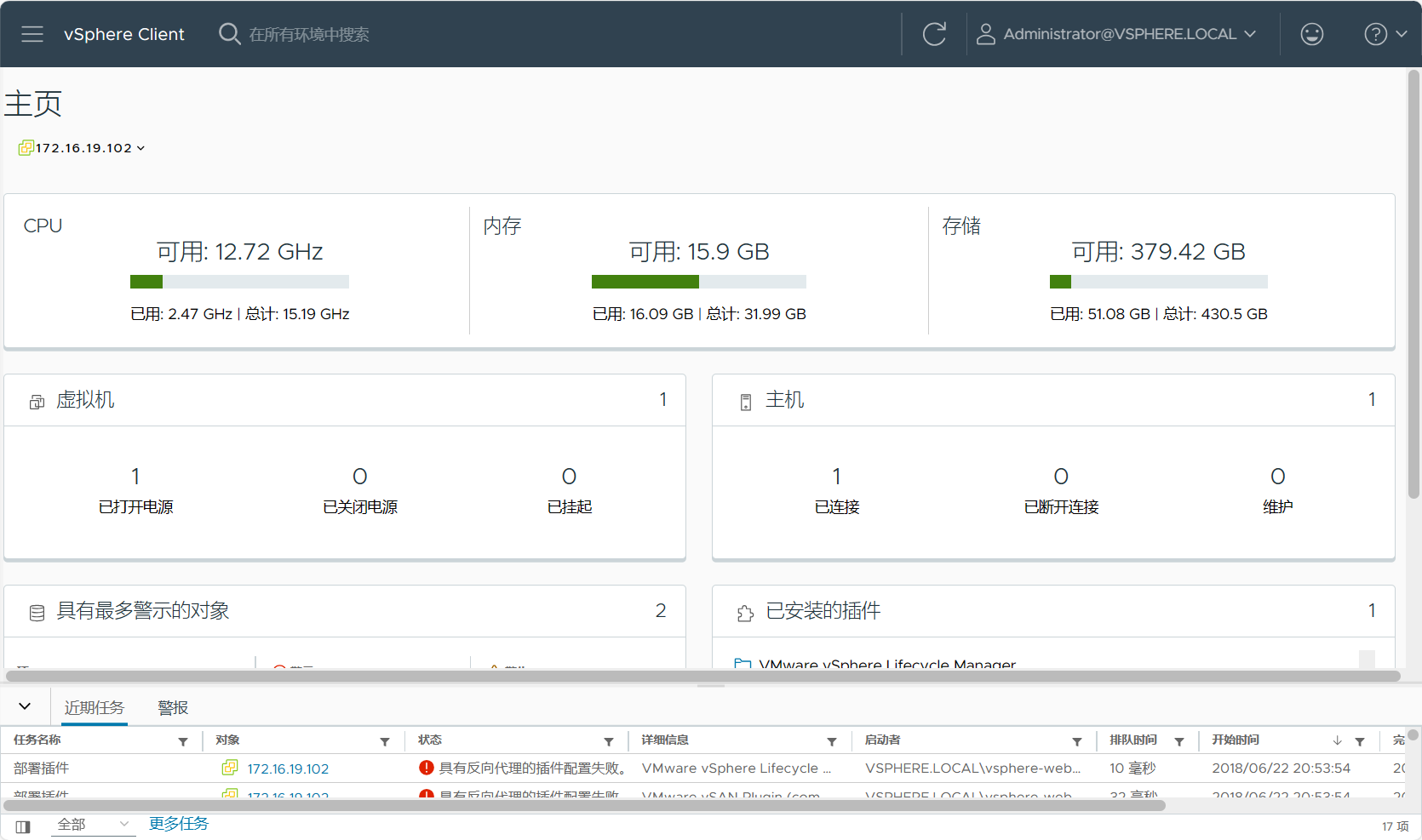
Task: Click the column chooser icon at bottom left
Action: point(23,826)
